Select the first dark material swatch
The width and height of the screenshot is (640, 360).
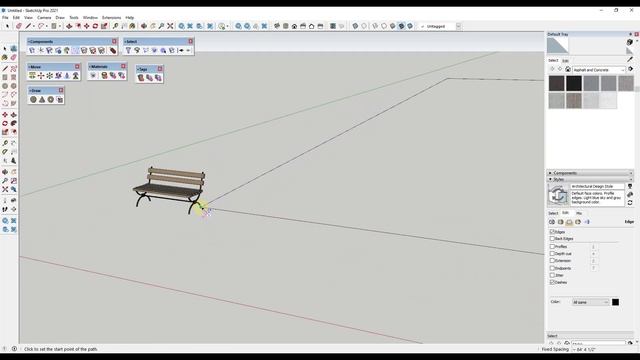coord(556,83)
